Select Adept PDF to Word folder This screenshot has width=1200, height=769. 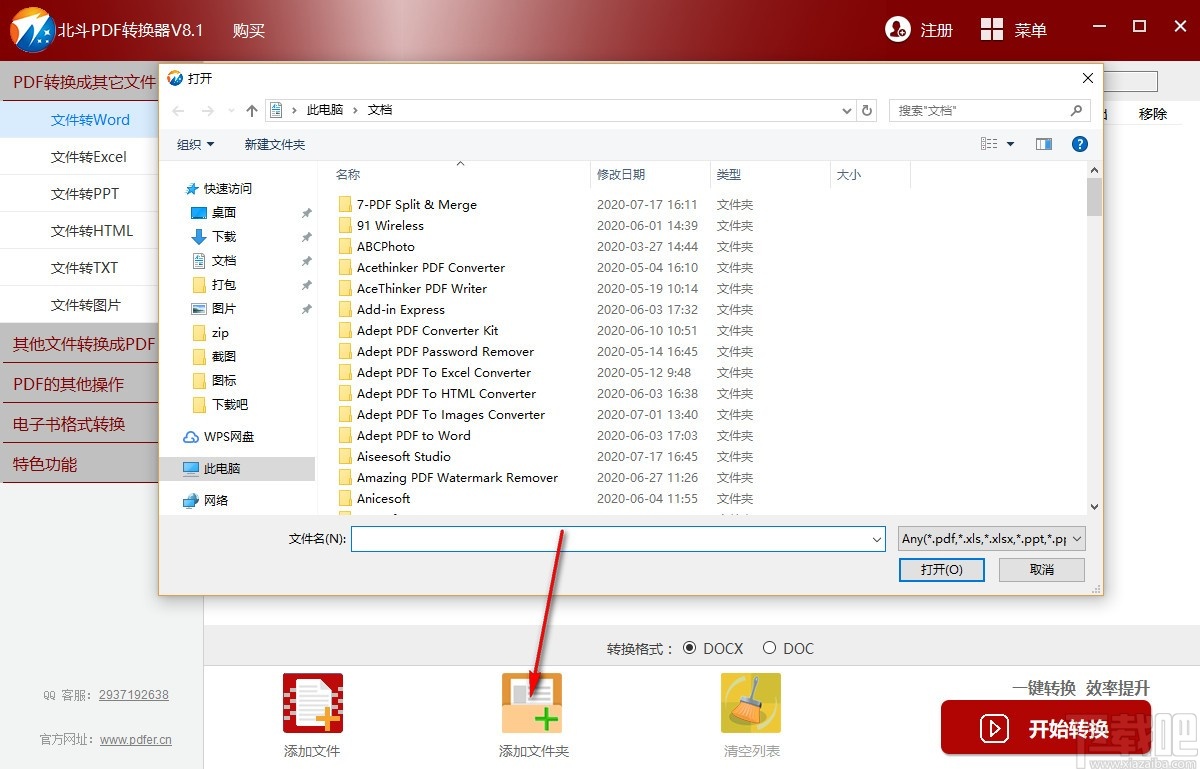tap(413, 435)
